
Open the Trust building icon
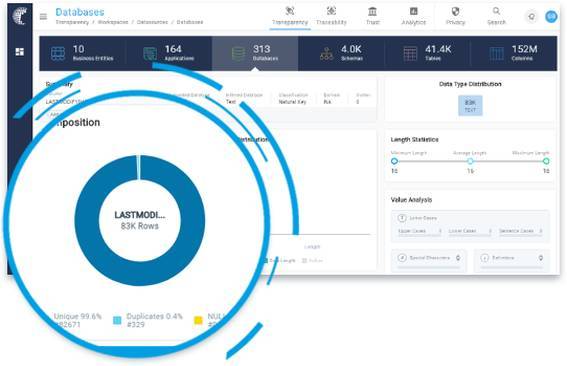[372, 11]
